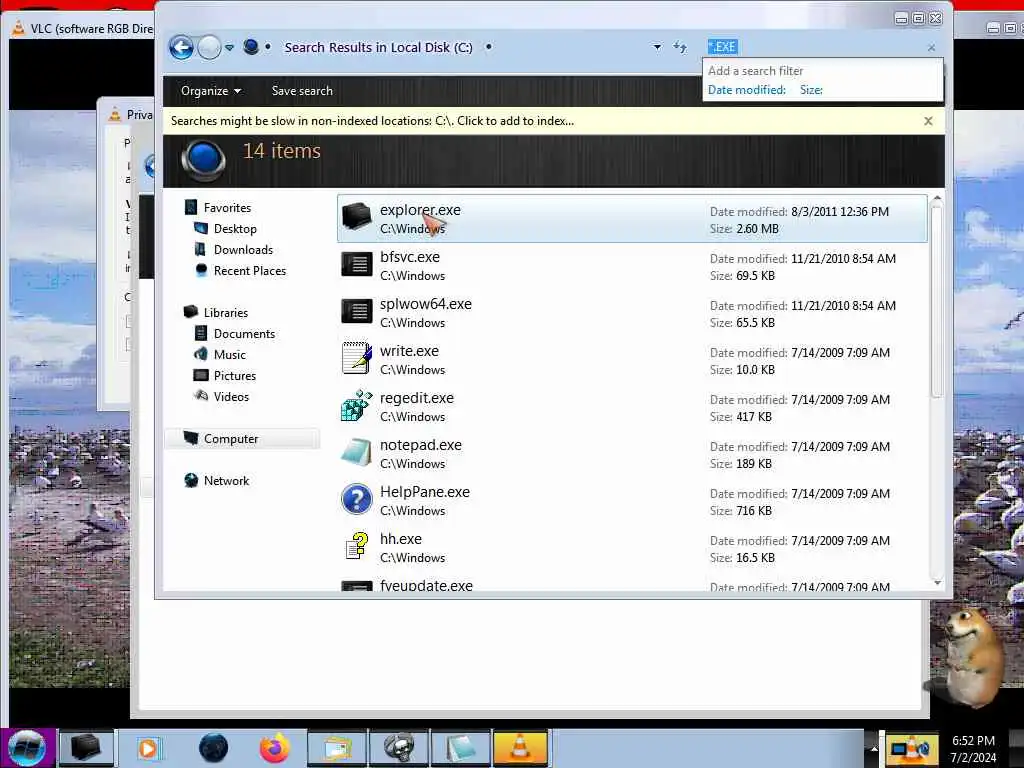Click the slow search index info bar
The image size is (1024, 768).
click(x=372, y=121)
